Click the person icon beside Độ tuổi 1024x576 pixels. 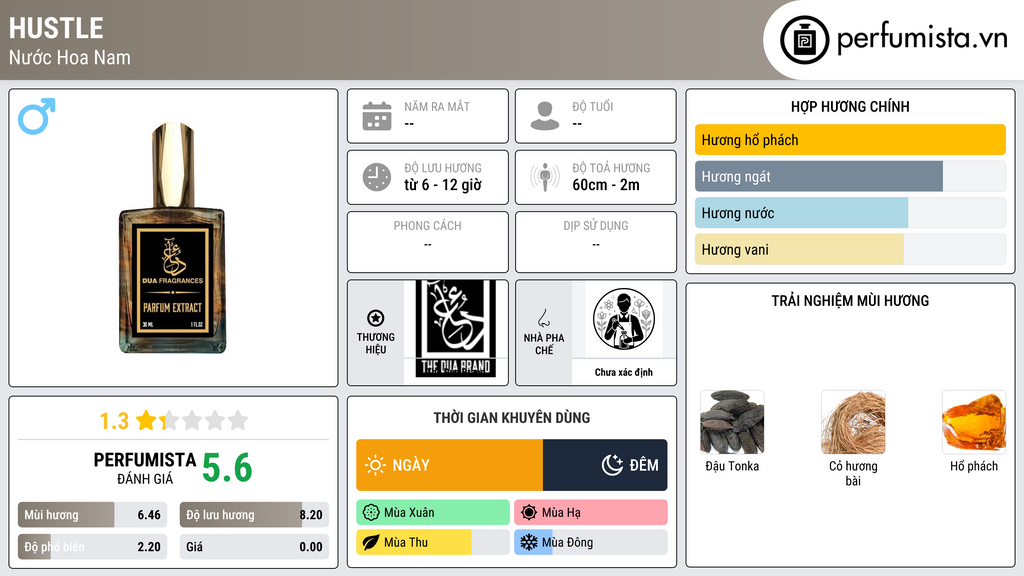pos(545,116)
